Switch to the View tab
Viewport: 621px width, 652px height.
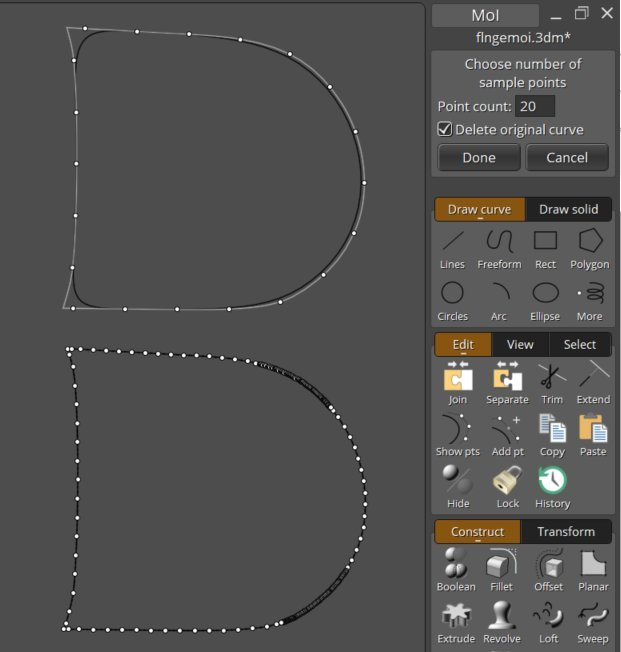[x=520, y=344]
